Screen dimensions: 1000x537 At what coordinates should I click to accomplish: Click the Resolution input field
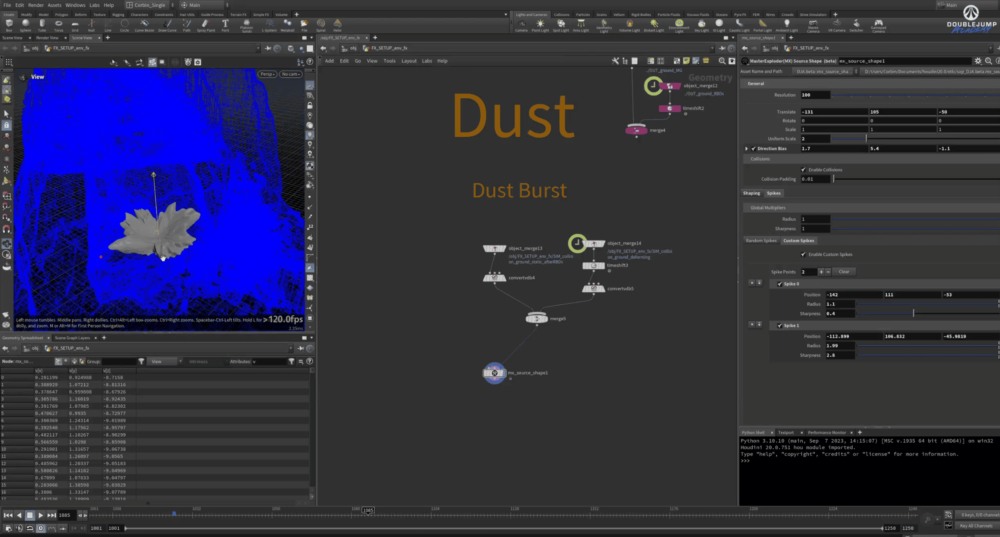(815, 95)
